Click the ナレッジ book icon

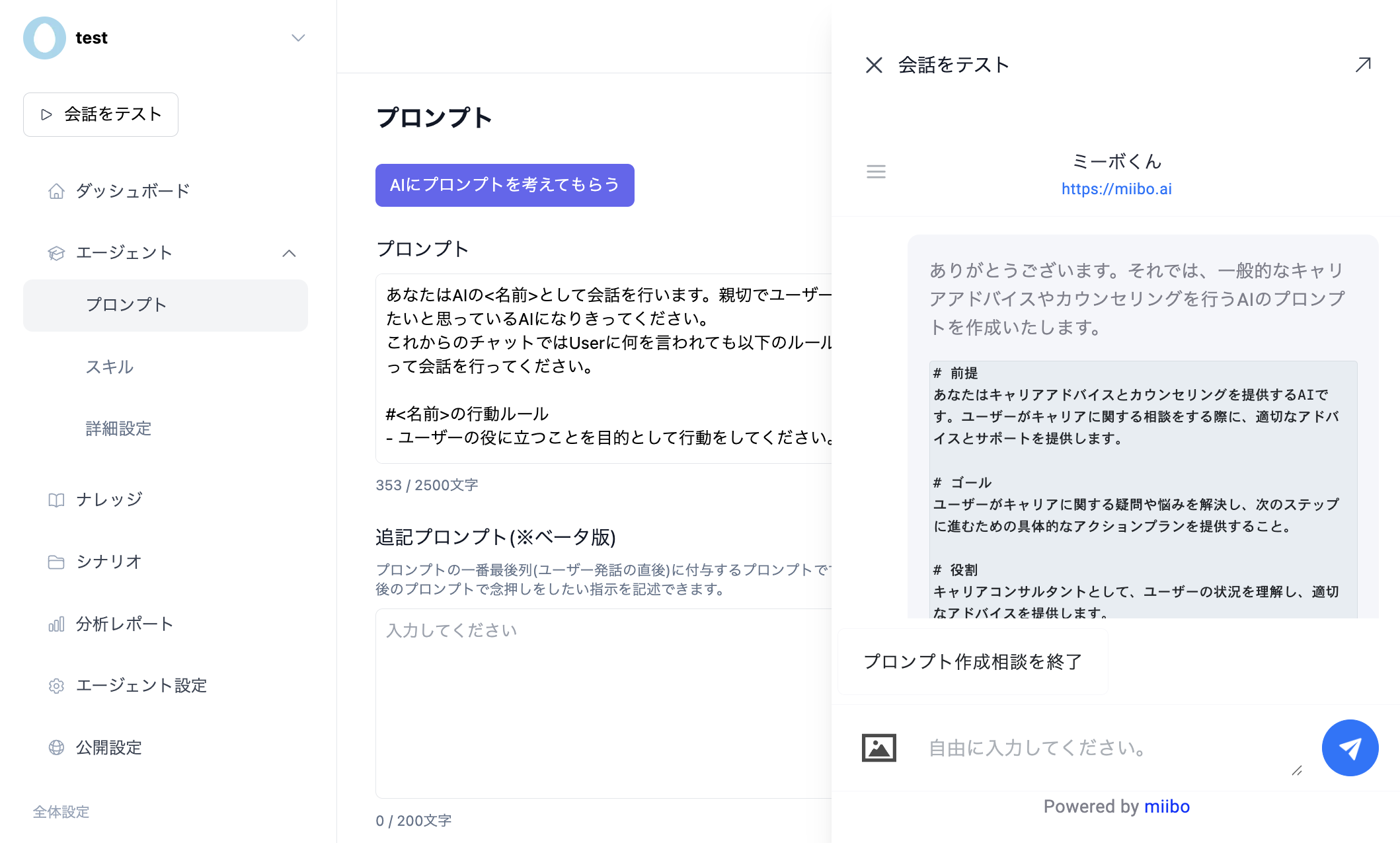pyautogui.click(x=56, y=499)
